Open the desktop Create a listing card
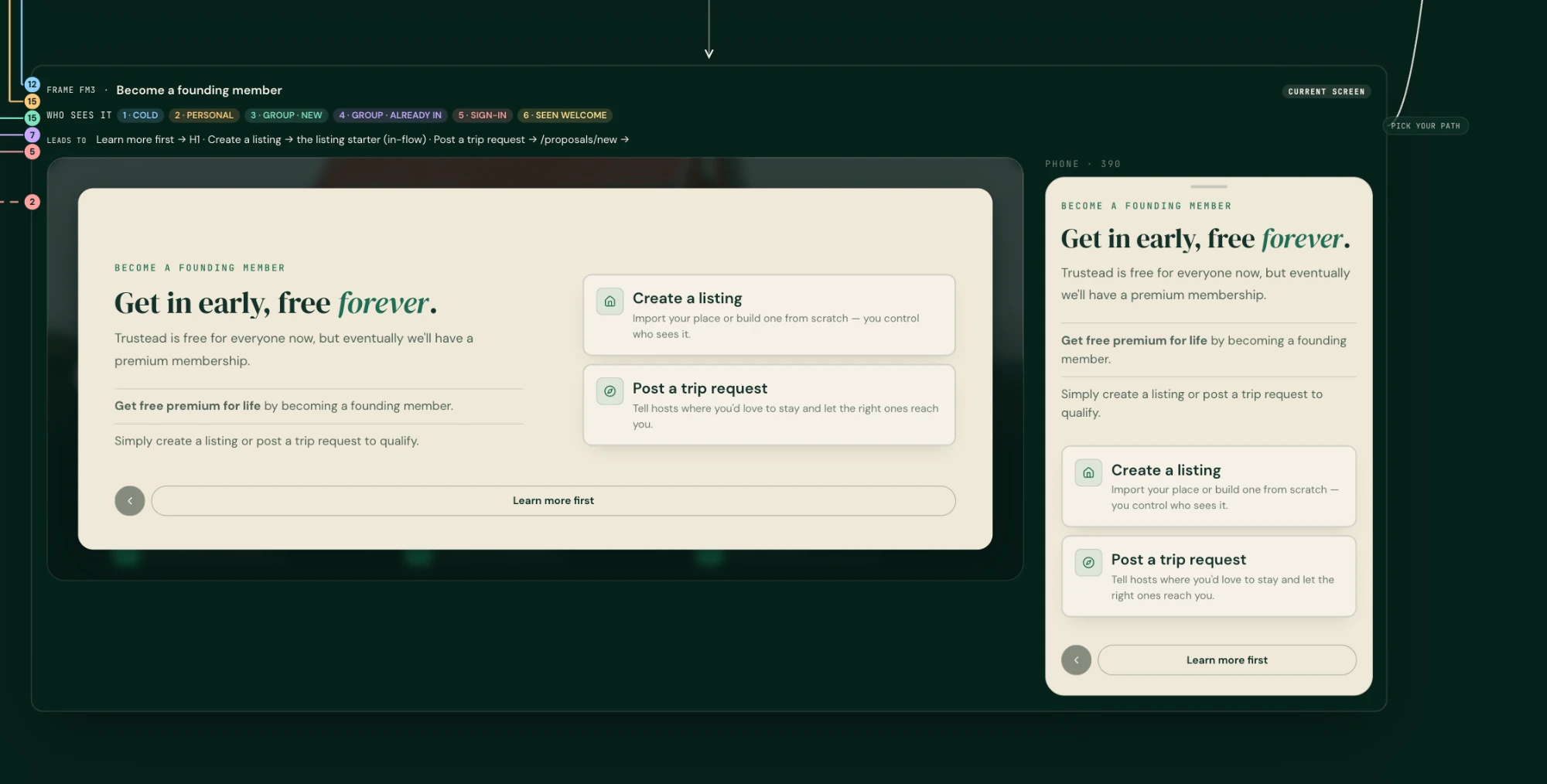 (769, 315)
